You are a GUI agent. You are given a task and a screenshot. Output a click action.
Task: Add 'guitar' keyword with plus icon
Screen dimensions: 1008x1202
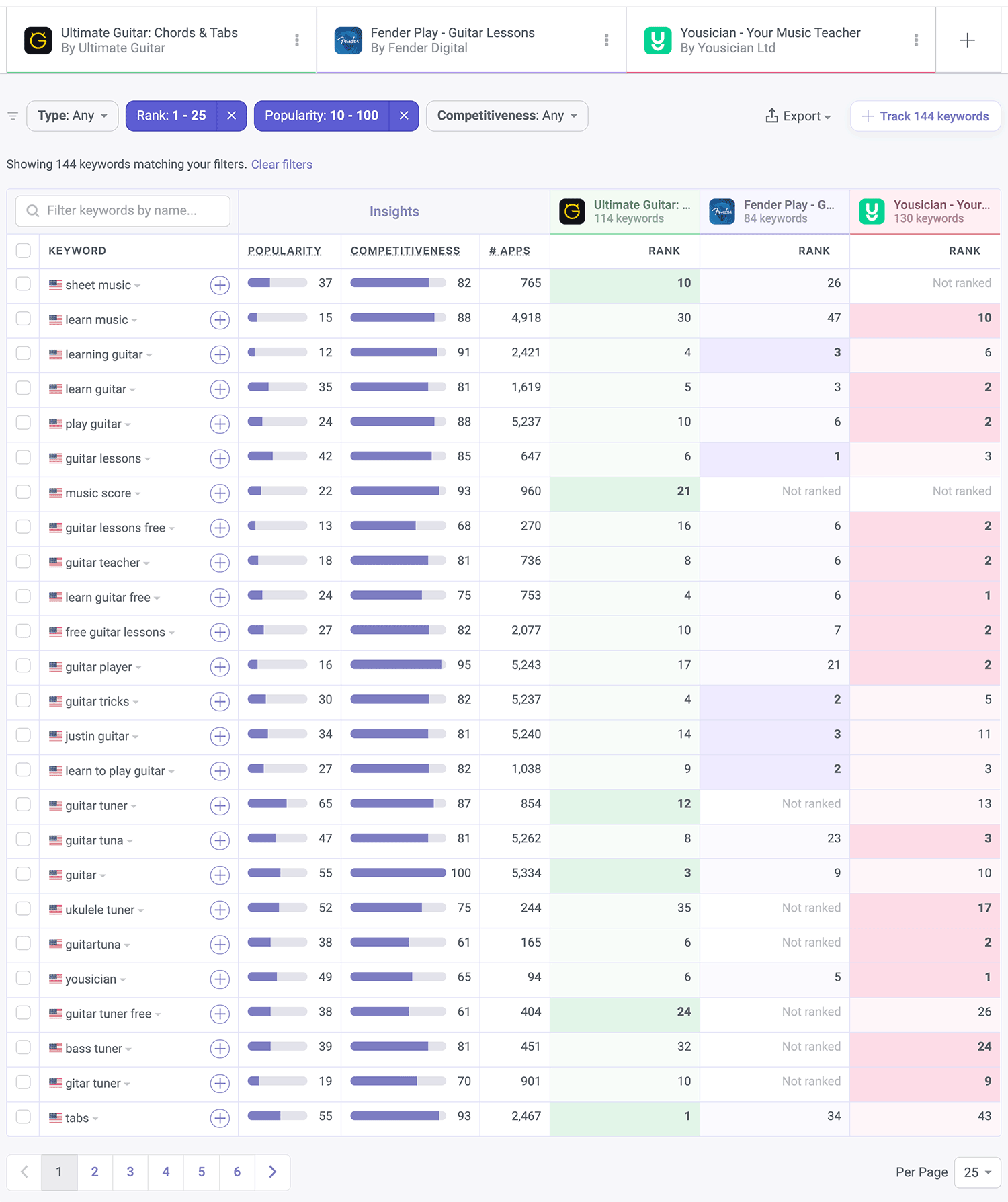pos(220,875)
